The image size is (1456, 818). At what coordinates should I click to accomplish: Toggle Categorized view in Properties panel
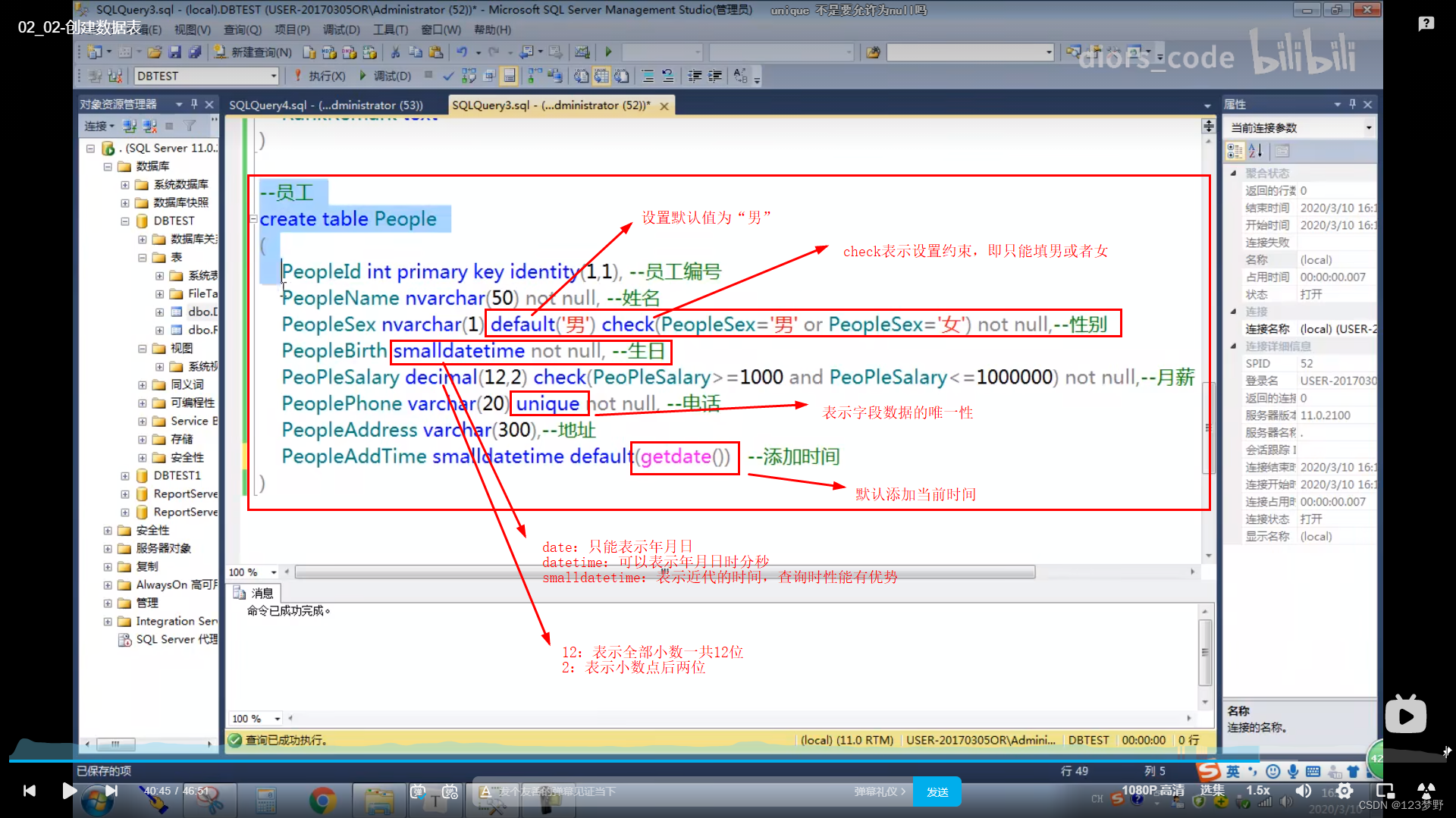pos(1235,151)
